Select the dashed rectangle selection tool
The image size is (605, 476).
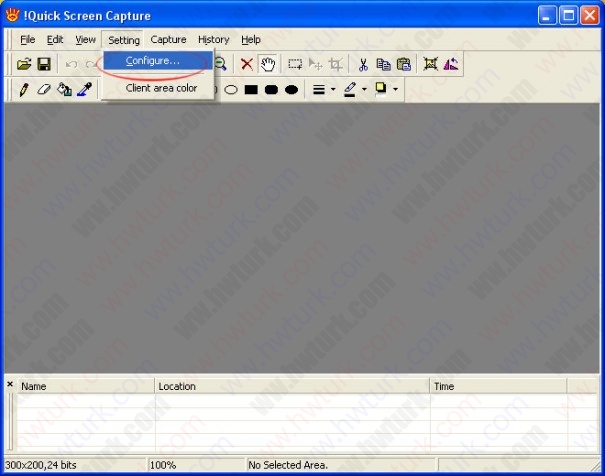(x=295, y=64)
